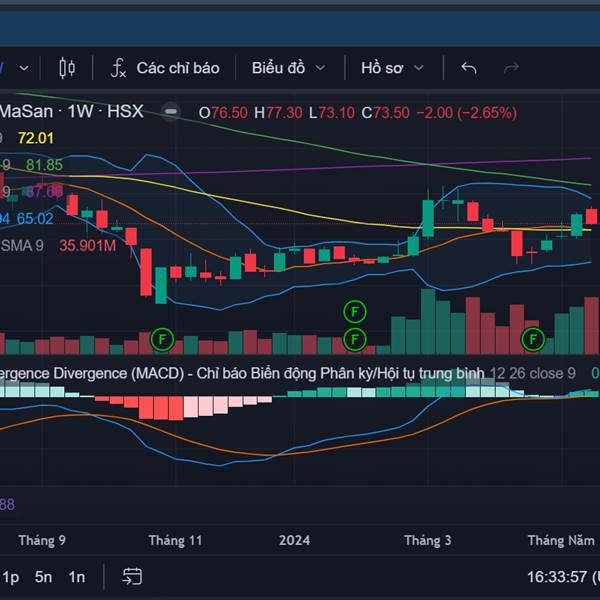600x600 pixels.
Task: Click the 35.901M volume value
Action: click(x=88, y=246)
